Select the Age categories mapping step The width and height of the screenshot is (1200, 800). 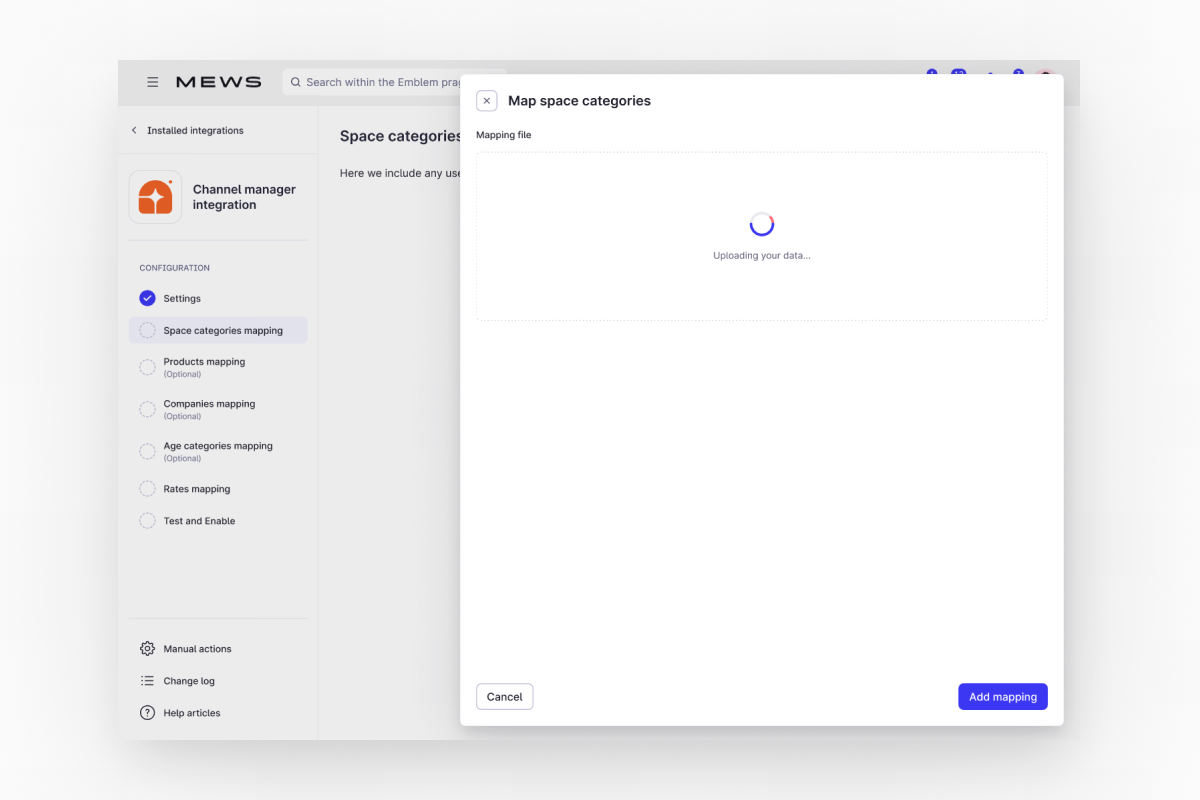pos(217,451)
